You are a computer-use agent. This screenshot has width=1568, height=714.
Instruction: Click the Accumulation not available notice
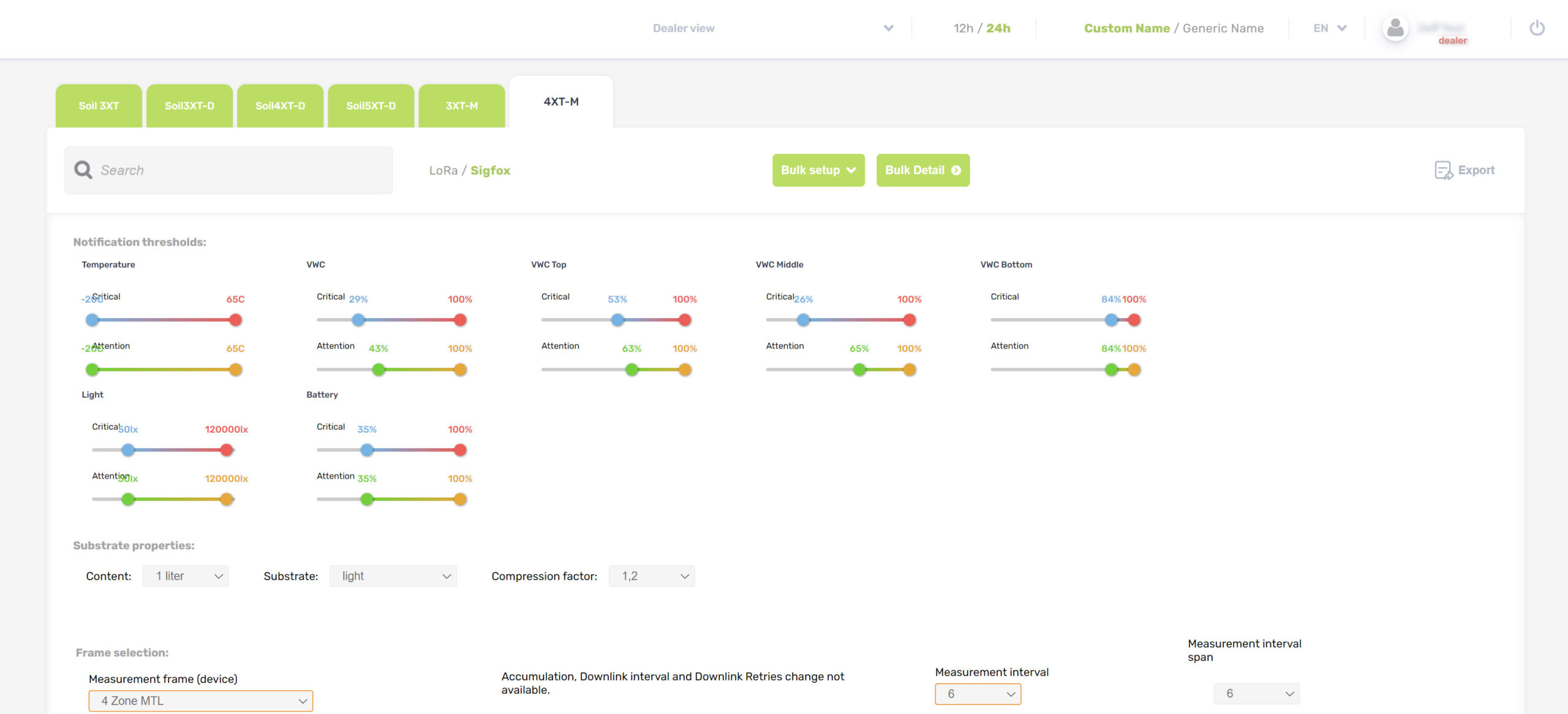673,683
